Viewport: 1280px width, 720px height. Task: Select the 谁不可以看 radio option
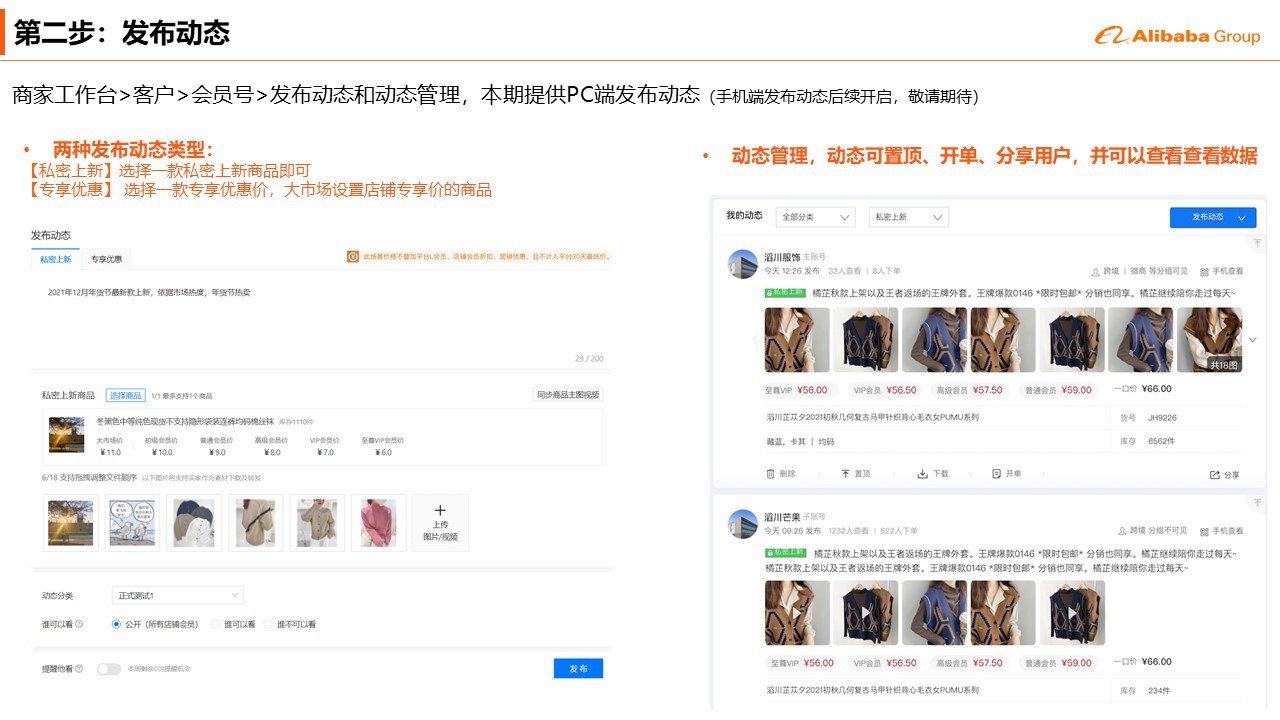268,624
